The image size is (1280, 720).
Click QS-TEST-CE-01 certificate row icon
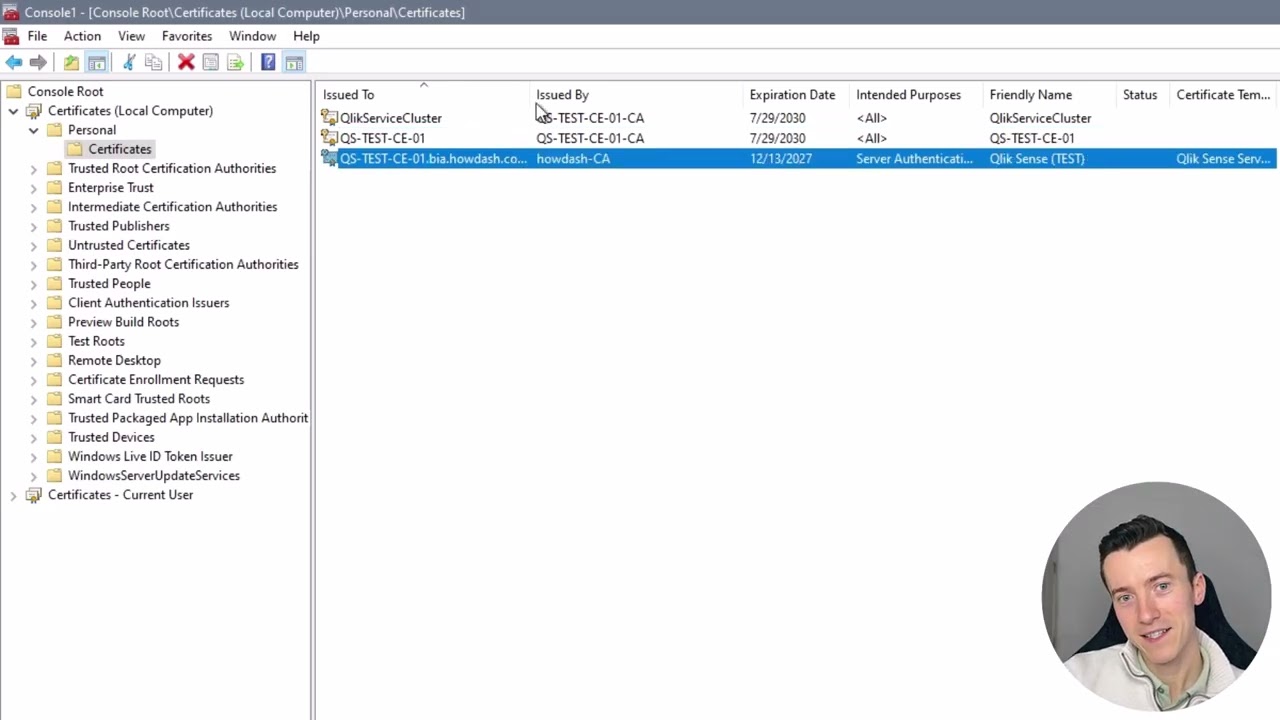(x=329, y=138)
